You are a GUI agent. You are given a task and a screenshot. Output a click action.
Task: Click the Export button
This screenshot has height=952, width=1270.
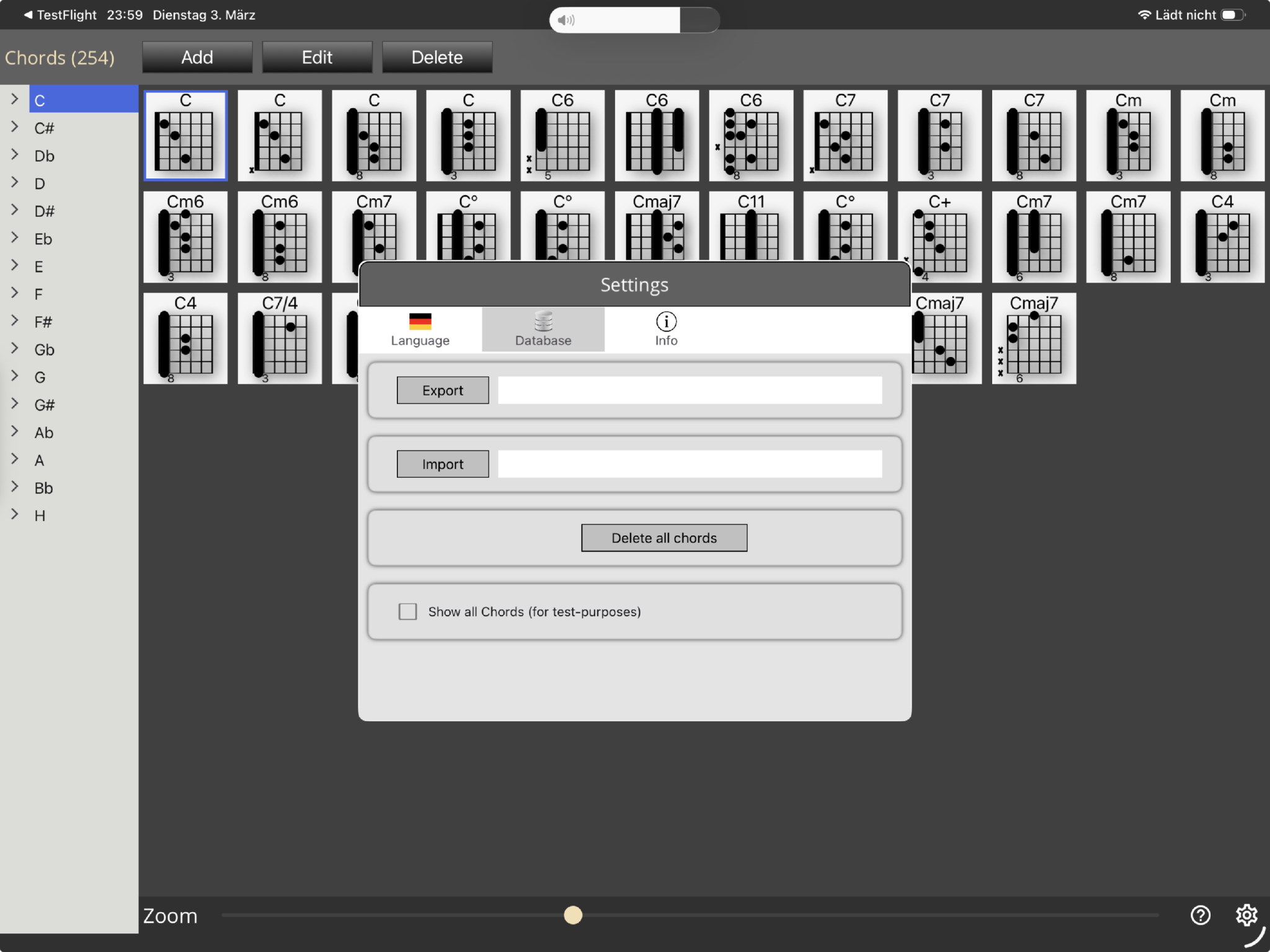point(442,390)
